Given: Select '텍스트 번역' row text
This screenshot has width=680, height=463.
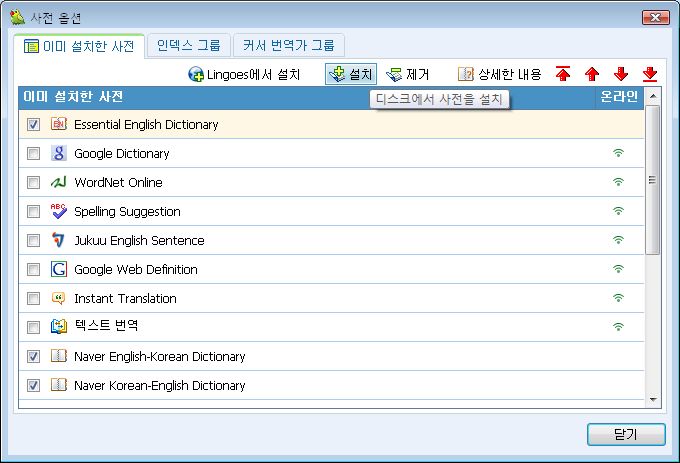Looking at the screenshot, I should [106, 326].
